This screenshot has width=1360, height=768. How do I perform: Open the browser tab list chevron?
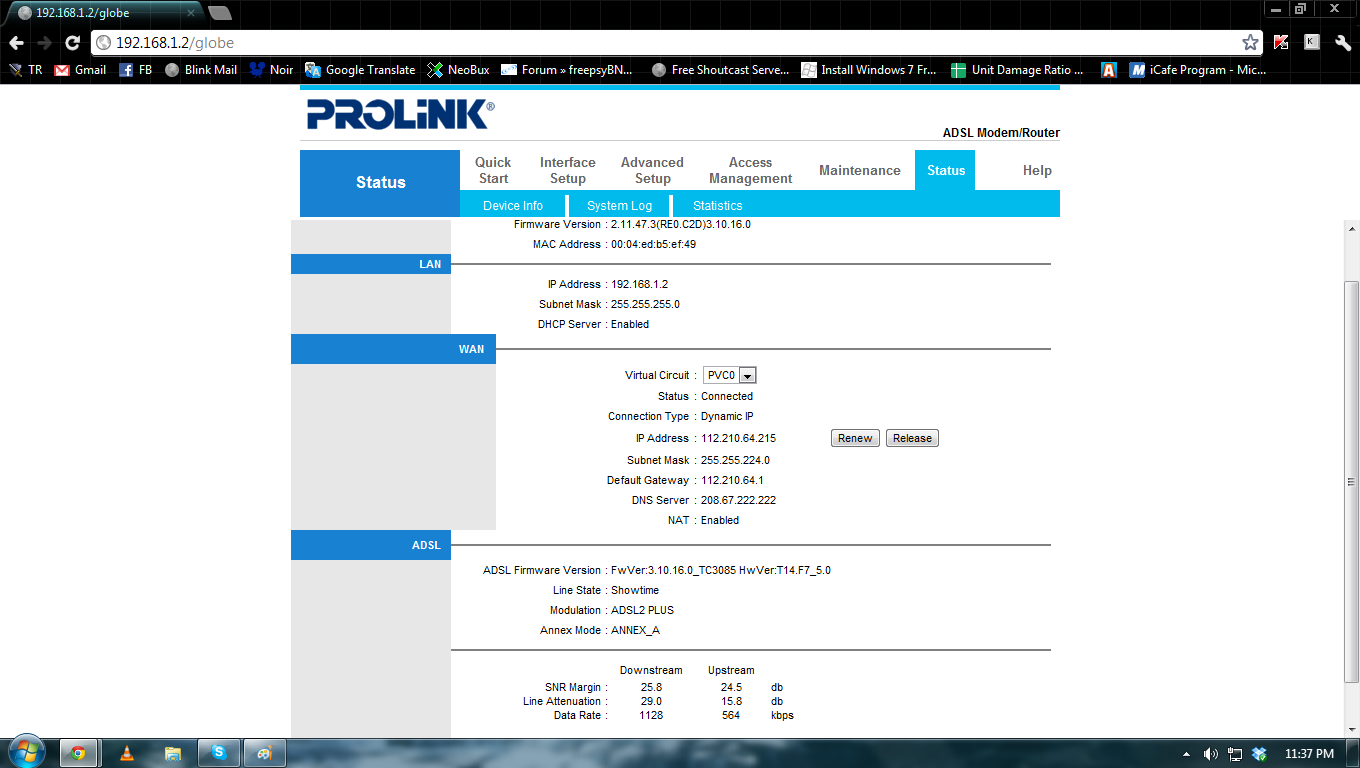(222, 14)
